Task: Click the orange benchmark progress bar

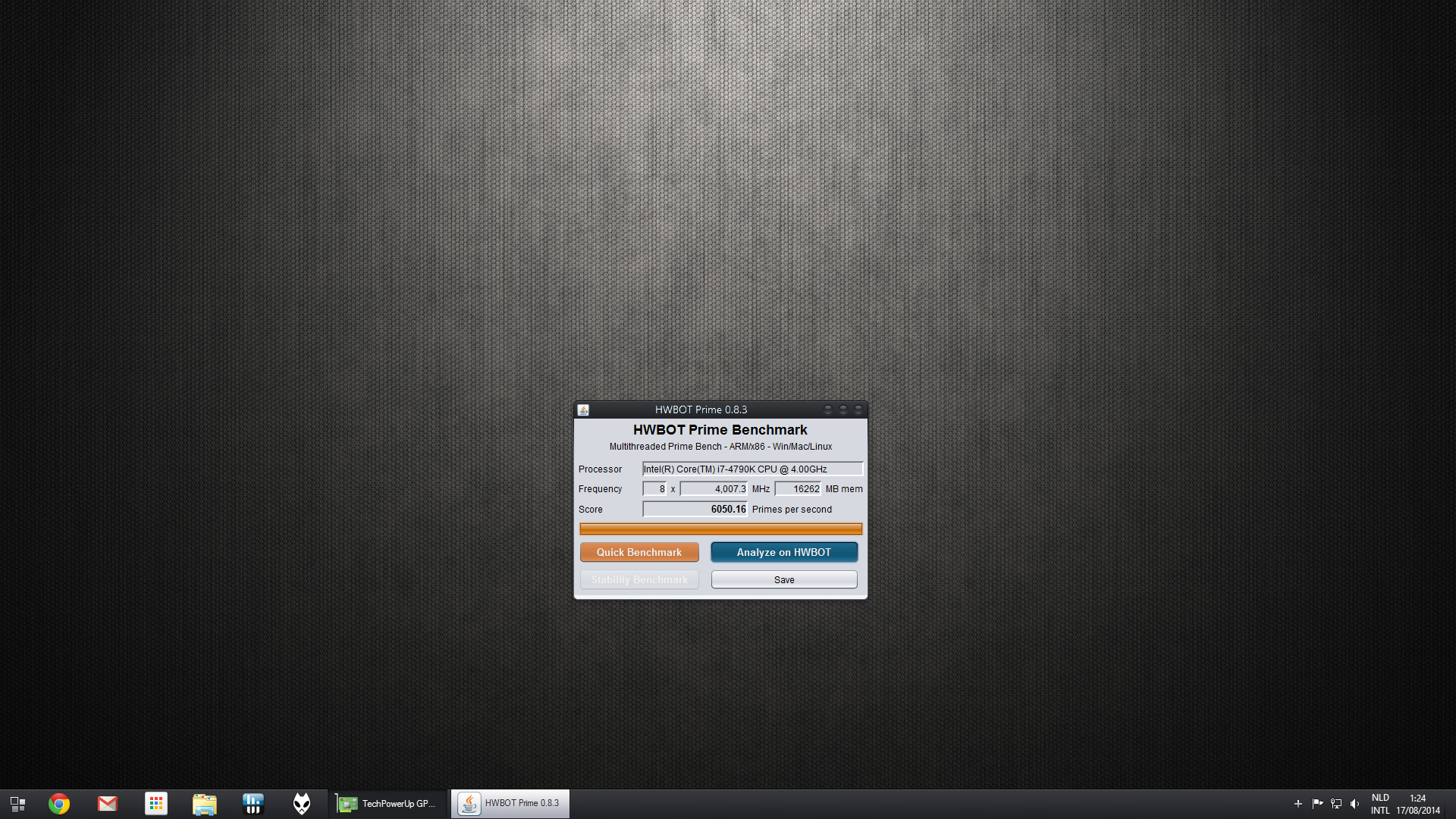Action: click(x=720, y=529)
